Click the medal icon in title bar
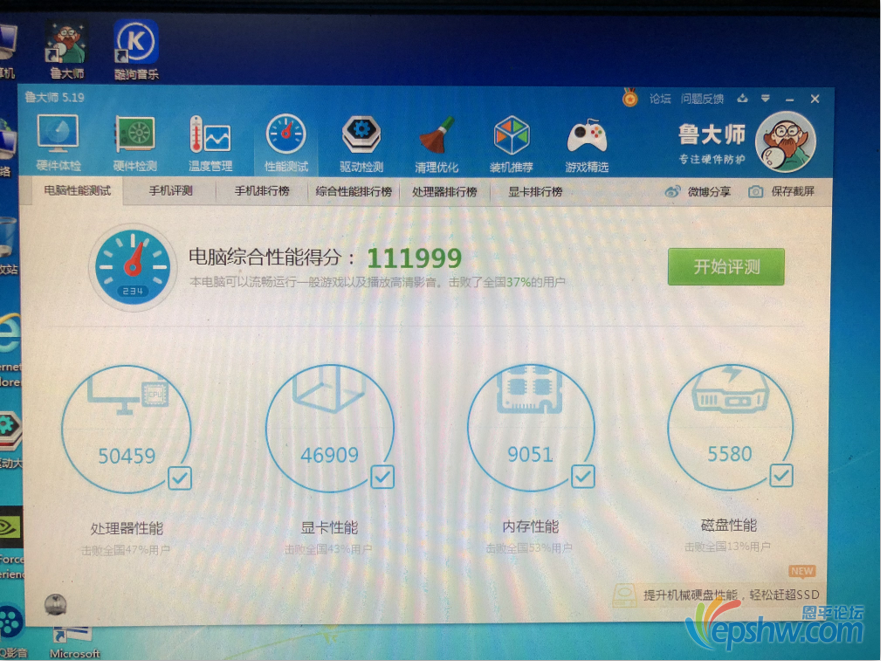The width and height of the screenshot is (881, 661). [630, 97]
